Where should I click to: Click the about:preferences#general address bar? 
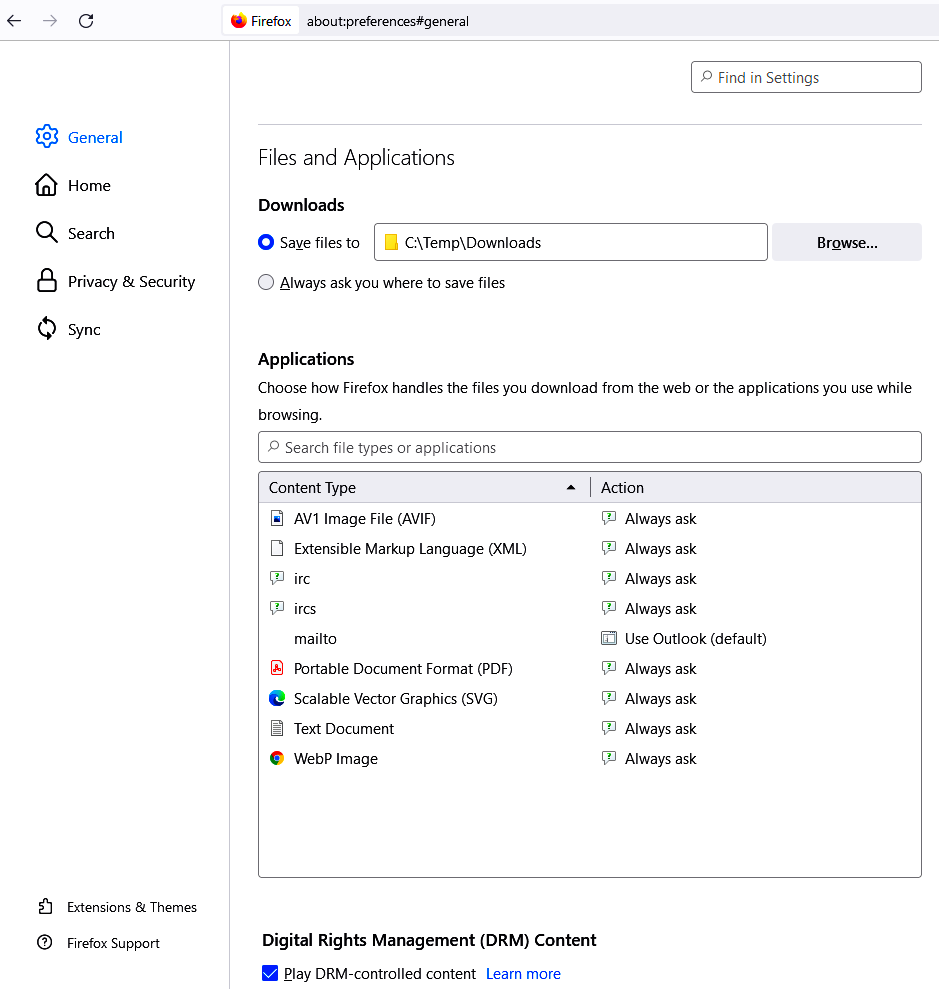point(387,21)
